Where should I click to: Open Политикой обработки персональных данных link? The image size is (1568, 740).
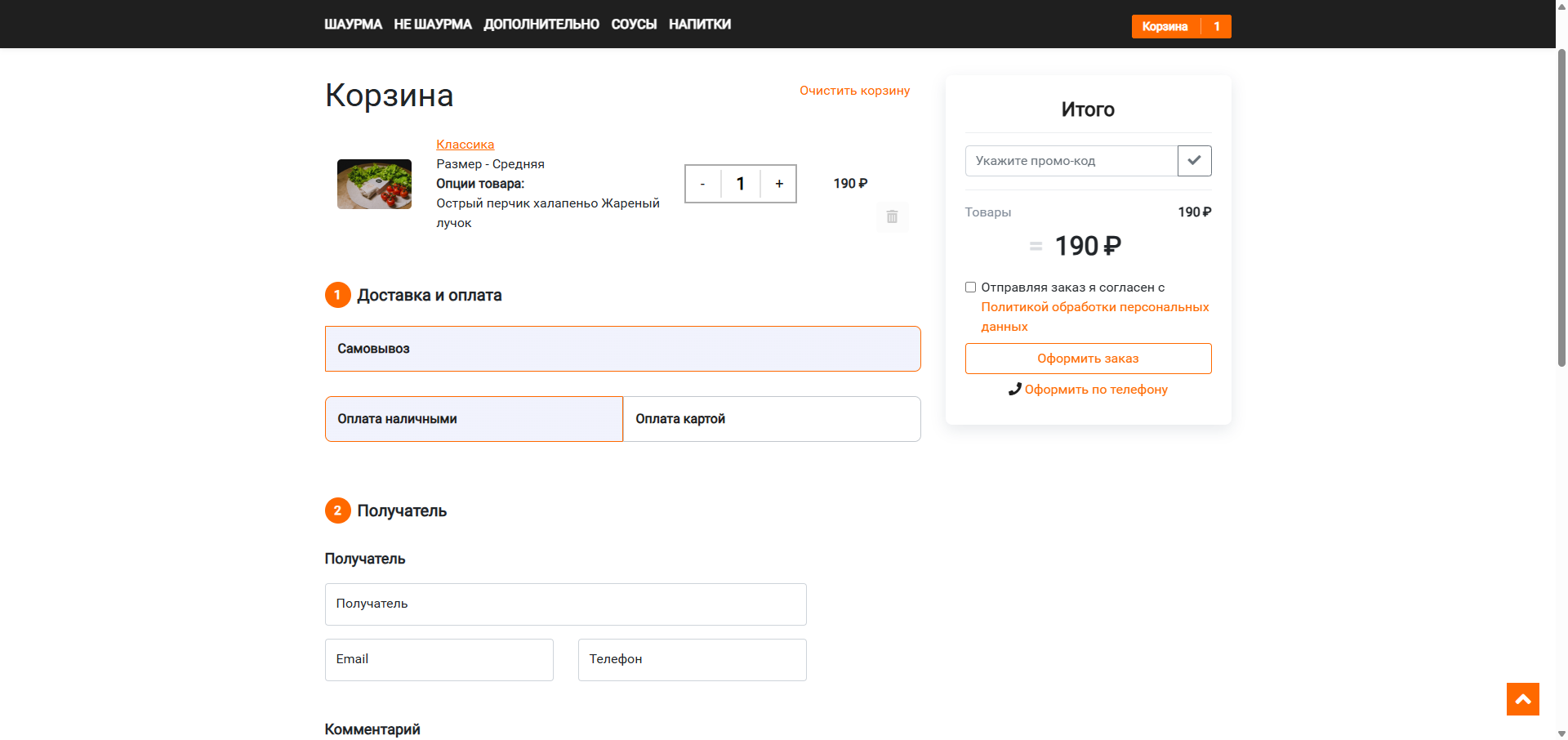1095,317
